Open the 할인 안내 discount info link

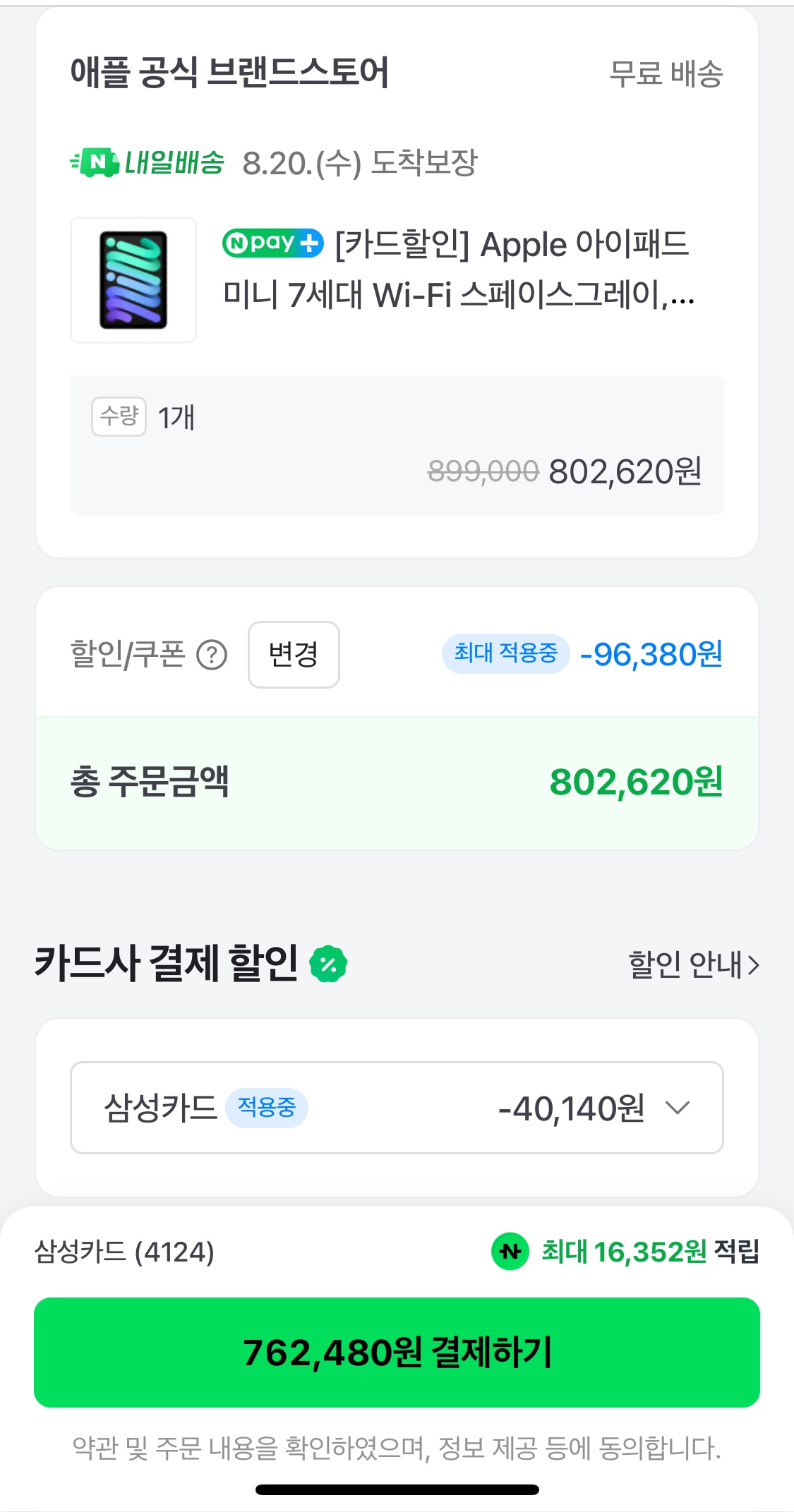click(x=685, y=964)
